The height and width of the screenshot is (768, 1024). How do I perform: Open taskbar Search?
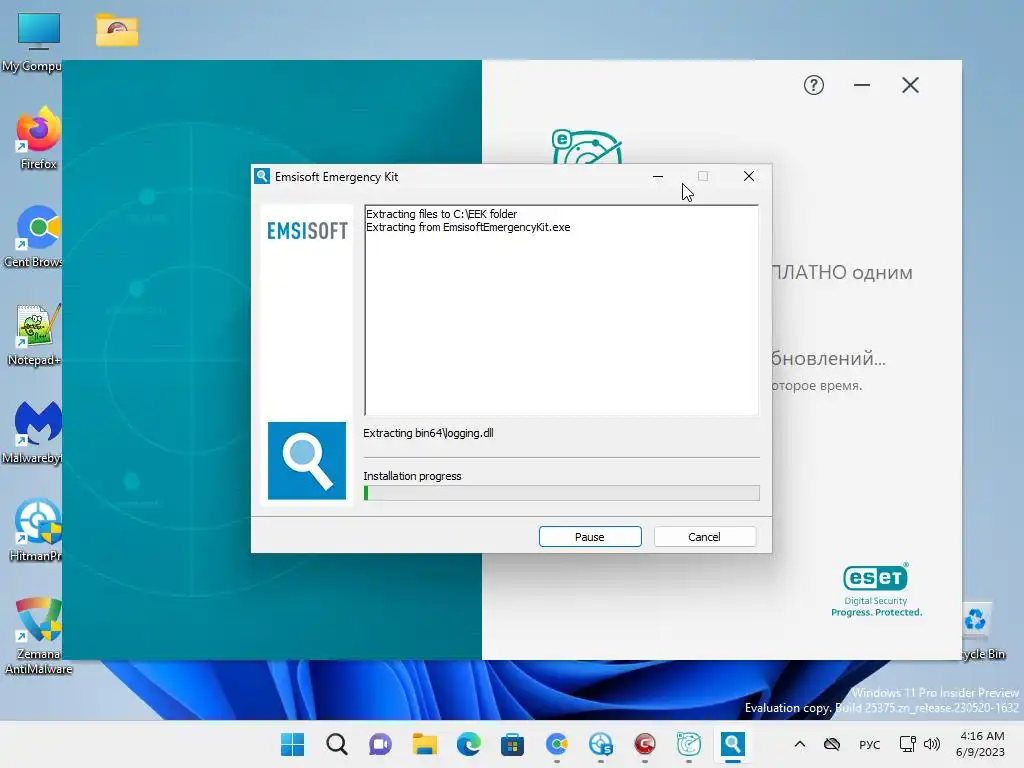[336, 744]
